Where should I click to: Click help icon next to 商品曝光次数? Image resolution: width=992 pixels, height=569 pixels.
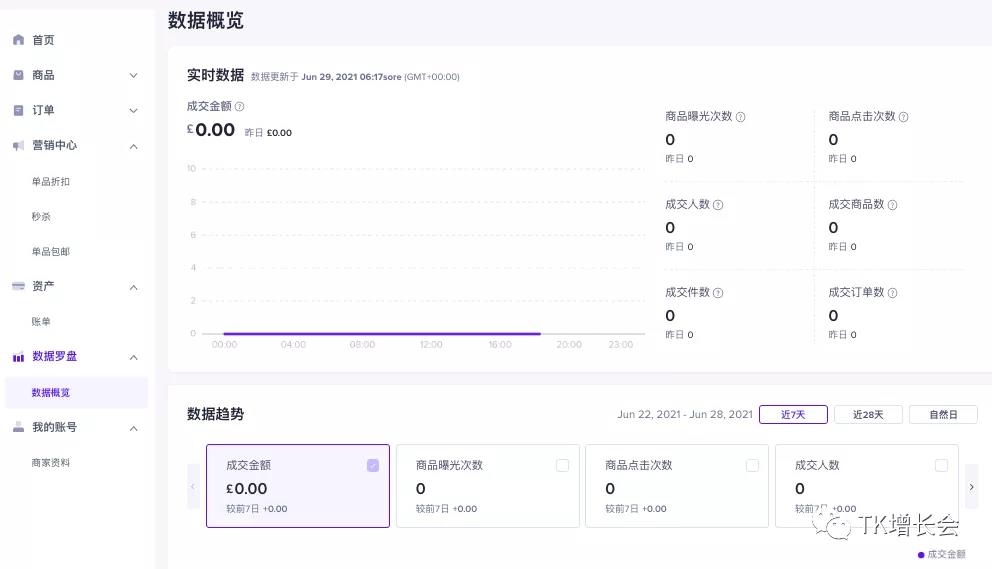741,117
